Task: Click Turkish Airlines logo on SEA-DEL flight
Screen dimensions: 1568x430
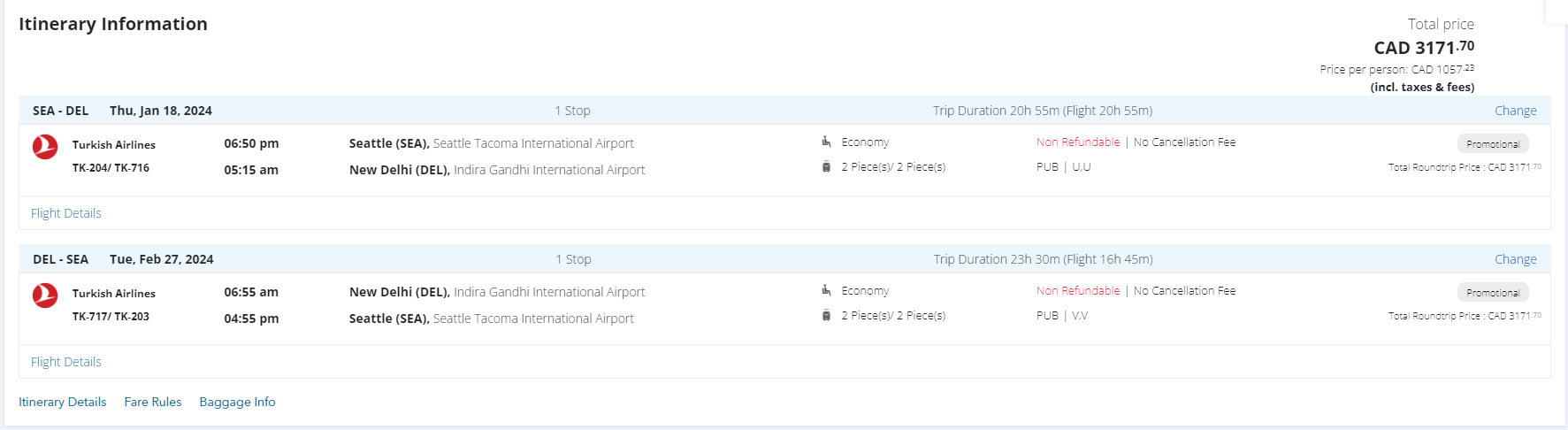Action: (45, 147)
